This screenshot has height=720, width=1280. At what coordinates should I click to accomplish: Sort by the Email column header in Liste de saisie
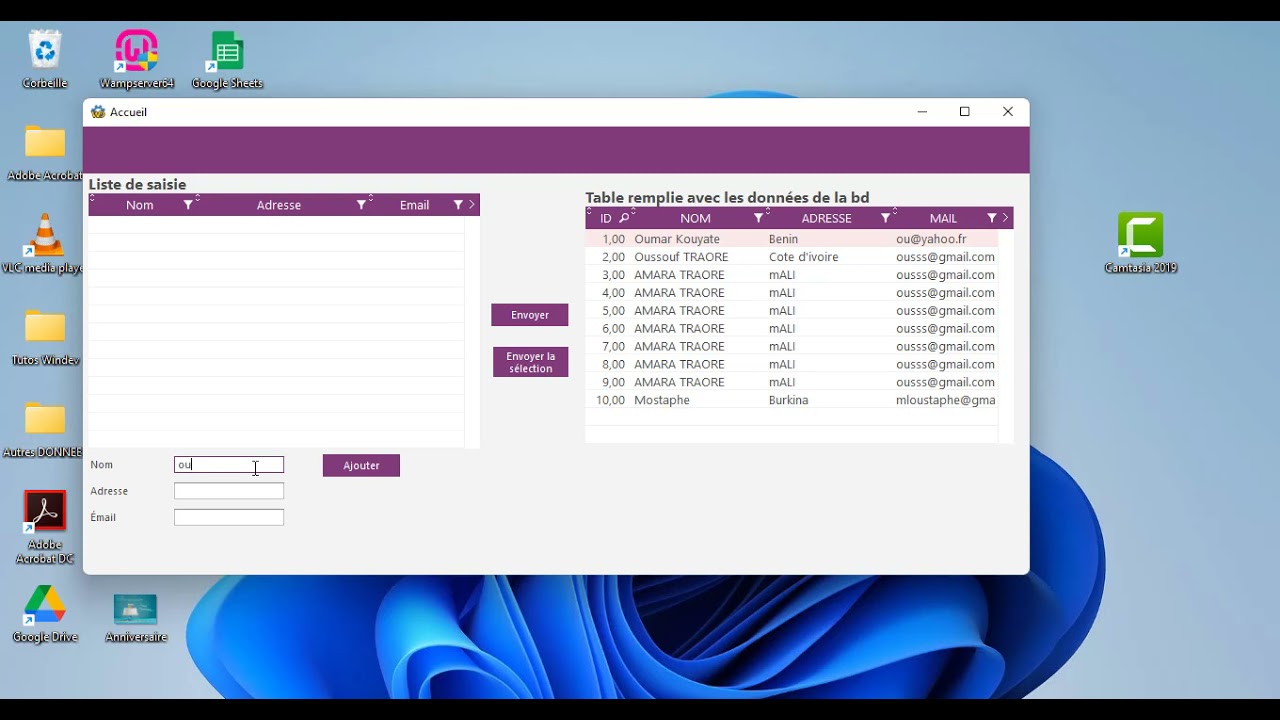click(415, 205)
